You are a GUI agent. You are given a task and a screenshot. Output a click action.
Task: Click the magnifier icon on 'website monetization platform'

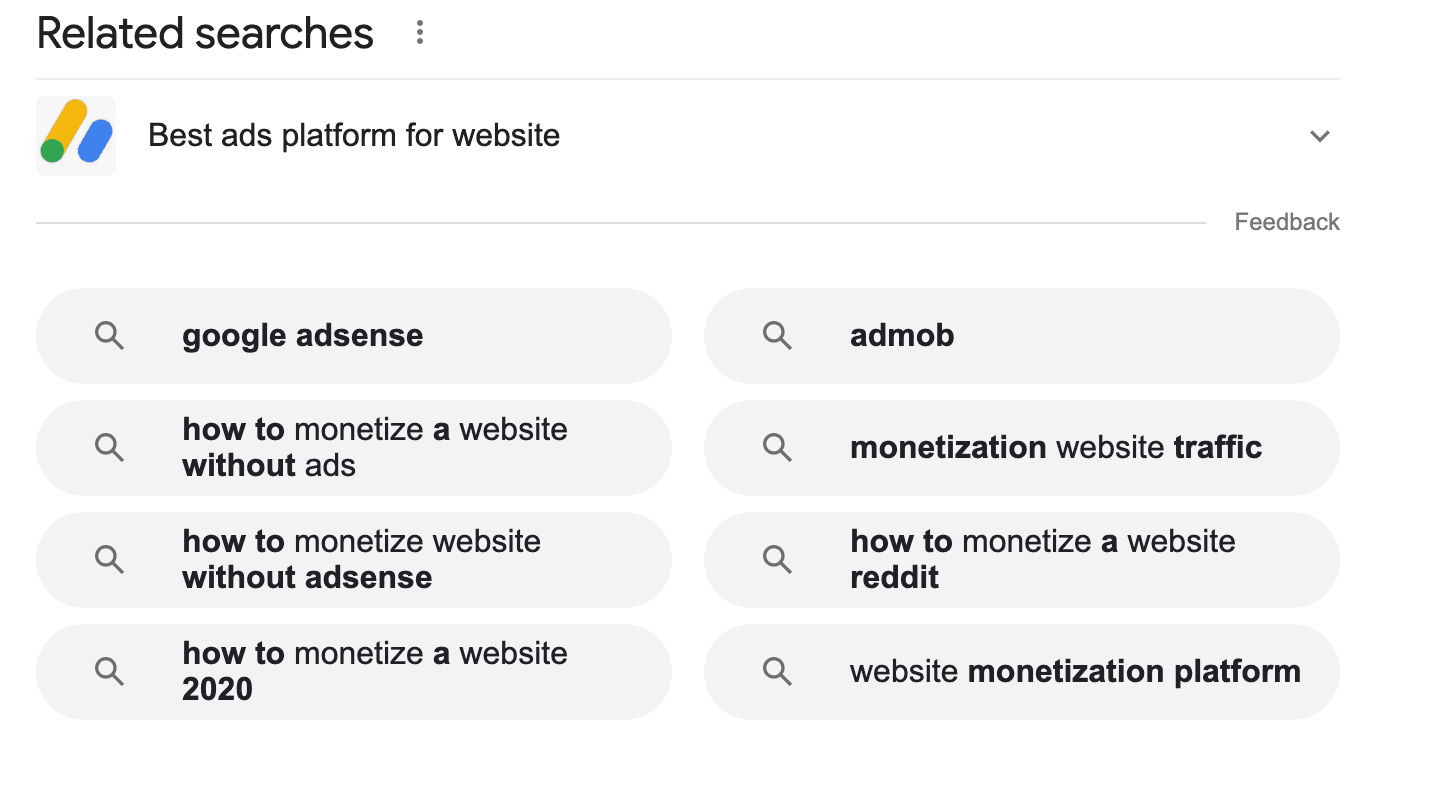[778, 671]
